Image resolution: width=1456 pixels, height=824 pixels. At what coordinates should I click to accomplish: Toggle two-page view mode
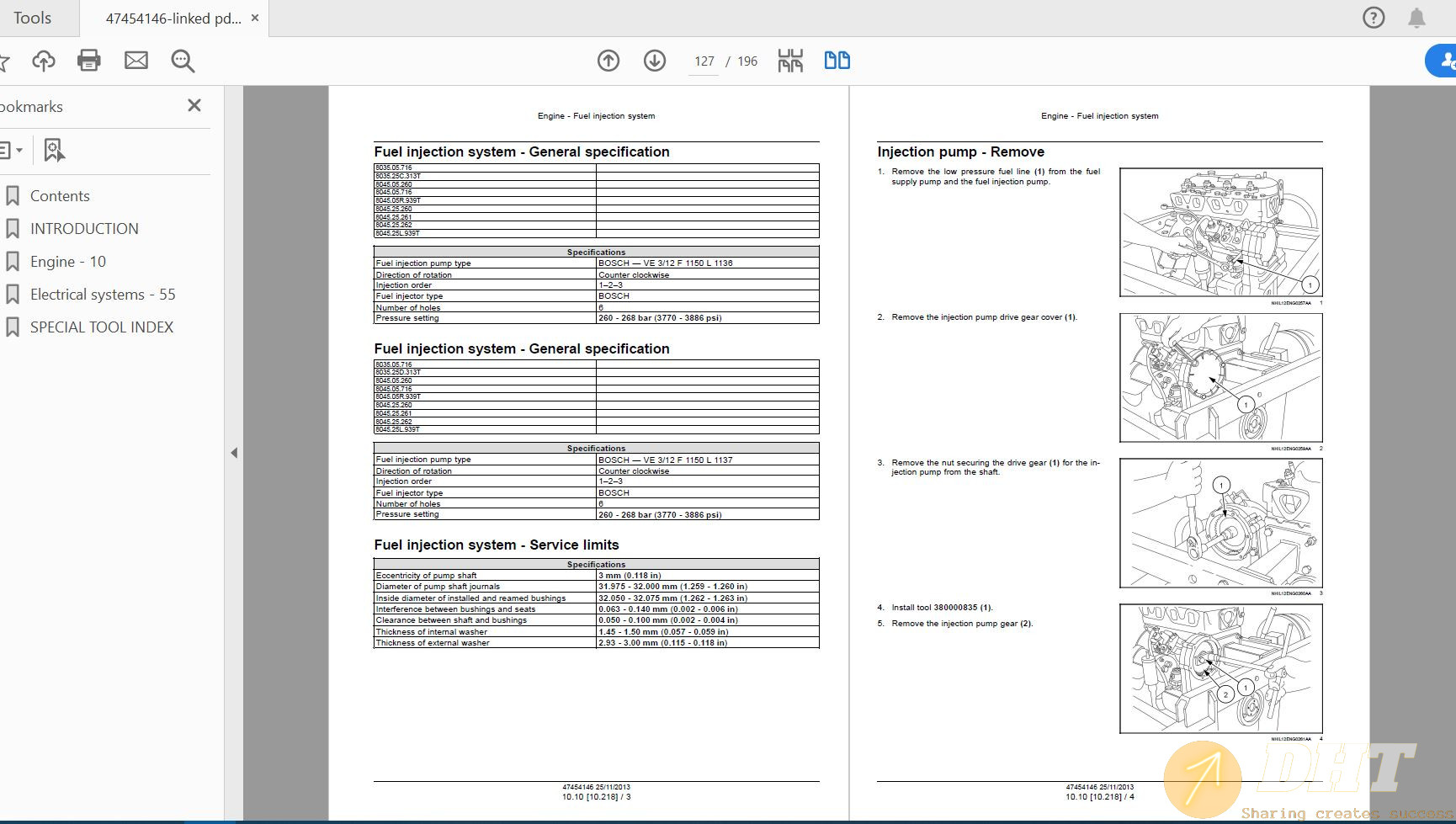tap(837, 61)
